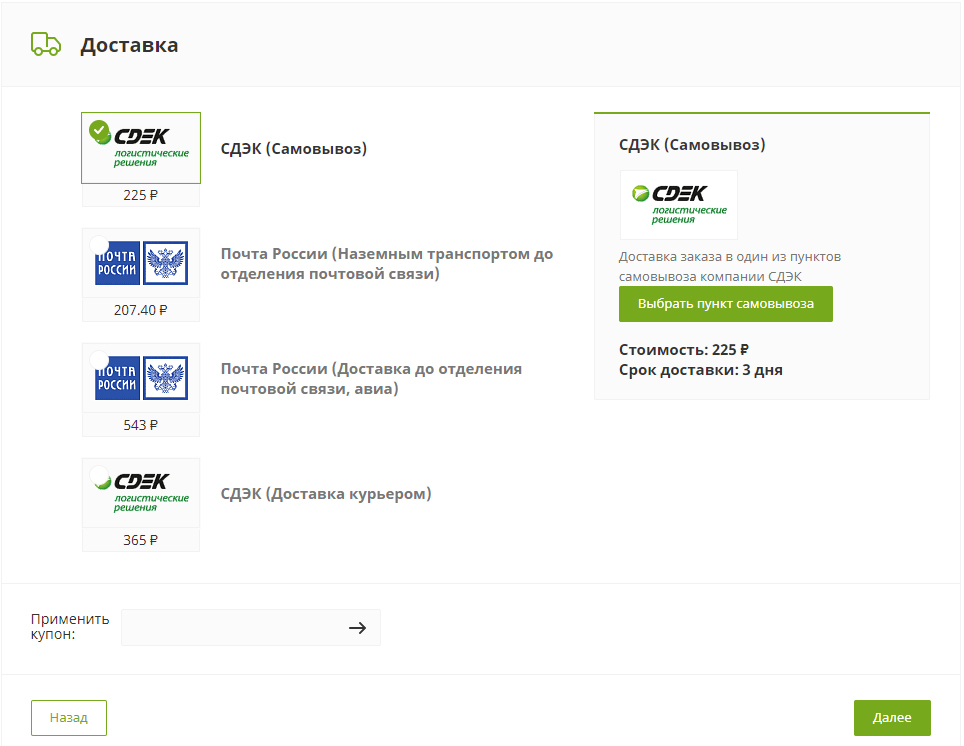
Task: Click the 543 ₽ price label
Action: coord(141,425)
